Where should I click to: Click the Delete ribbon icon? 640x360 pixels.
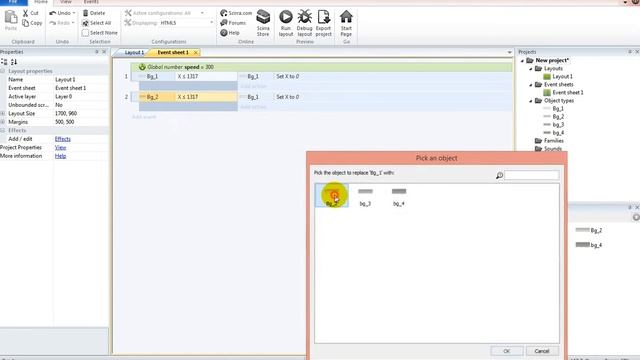point(85,13)
